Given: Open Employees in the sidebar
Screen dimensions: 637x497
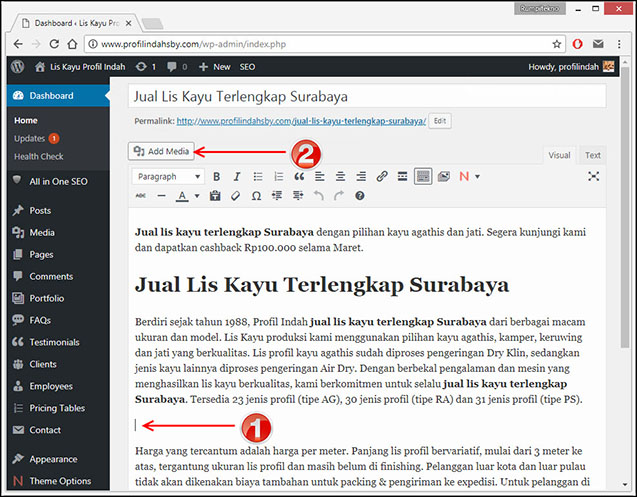Looking at the screenshot, I should pyautogui.click(x=58, y=386).
